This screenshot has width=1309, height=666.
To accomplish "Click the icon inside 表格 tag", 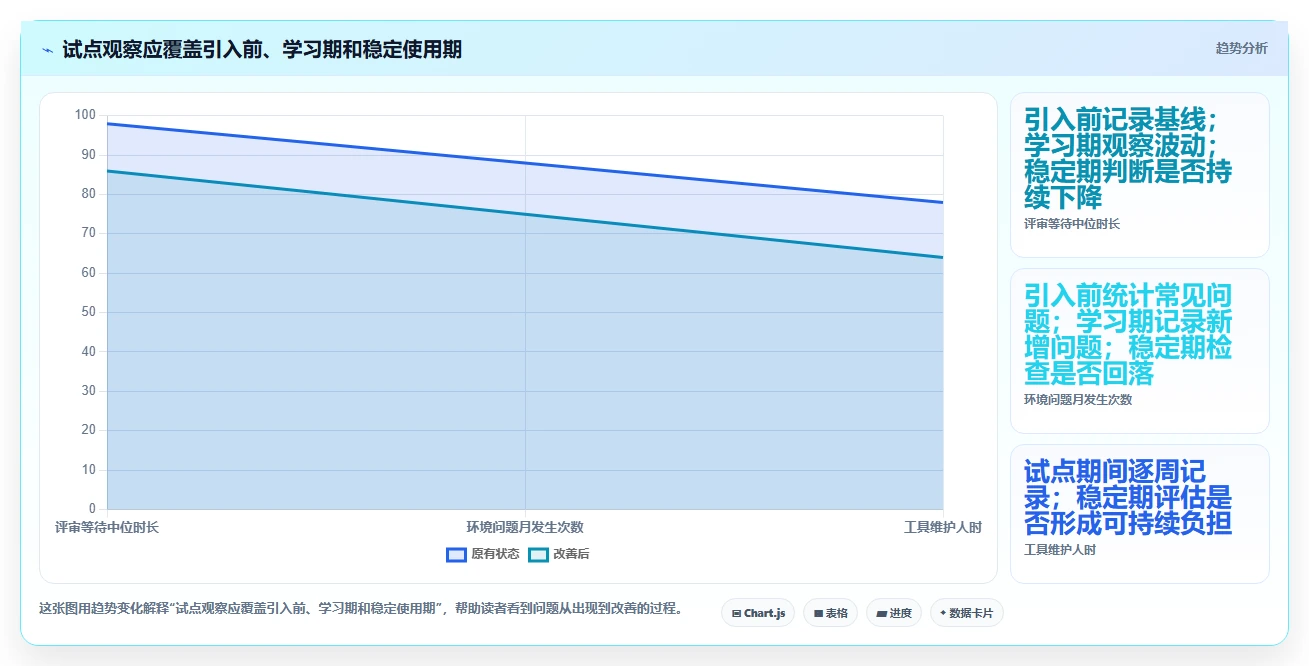I will [818, 613].
